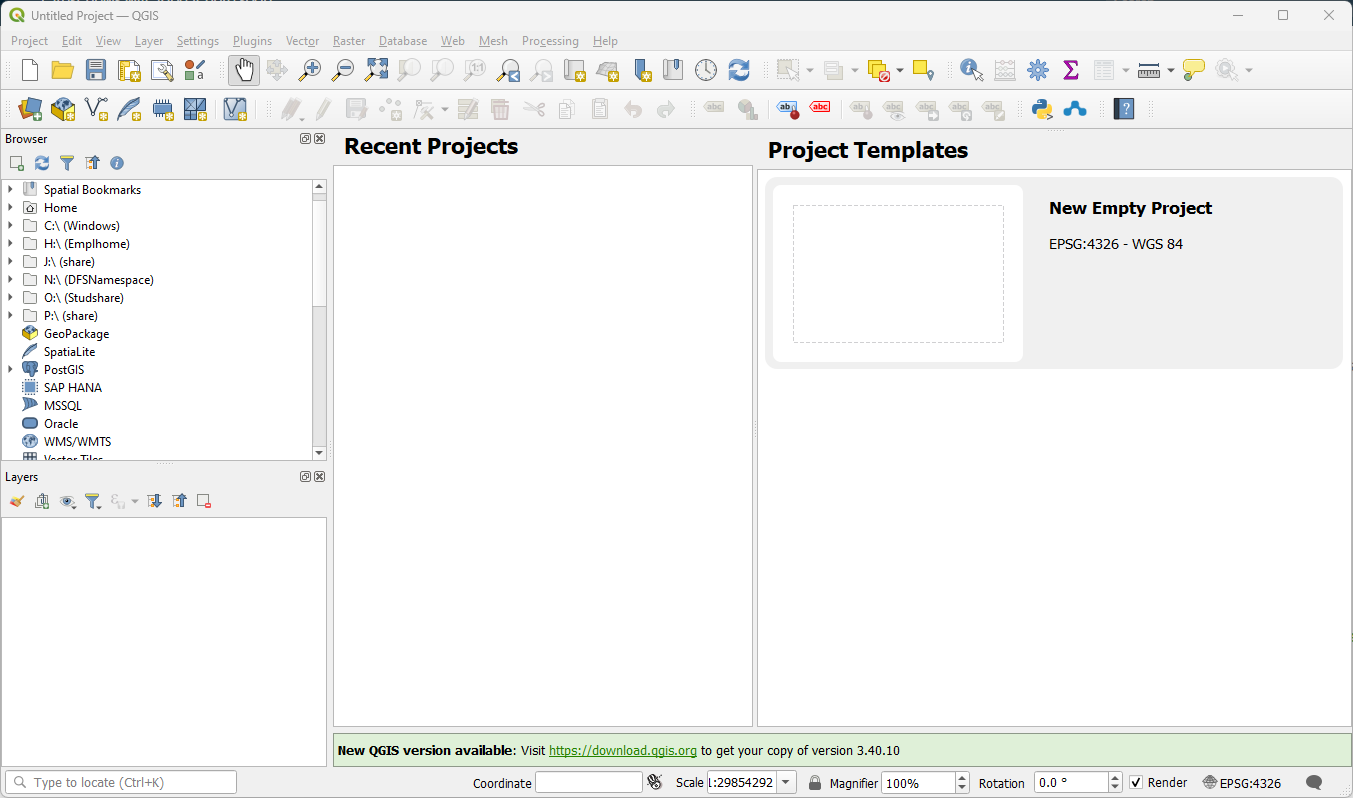The height and width of the screenshot is (798, 1353).
Task: Select the Zoom In magnifier tool
Action: [x=310, y=70]
